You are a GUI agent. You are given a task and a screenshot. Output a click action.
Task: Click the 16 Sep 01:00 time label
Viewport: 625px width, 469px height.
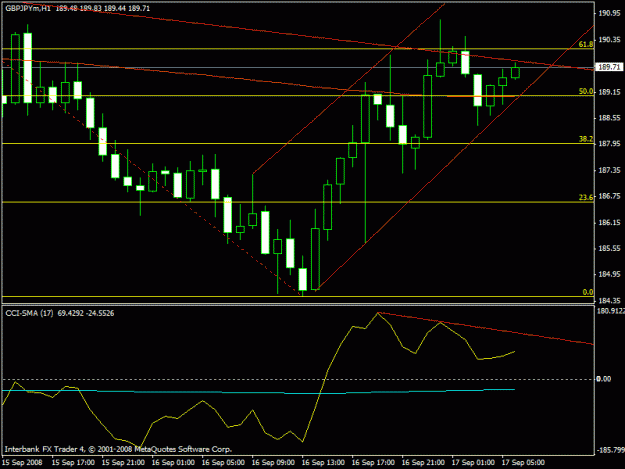173,463
